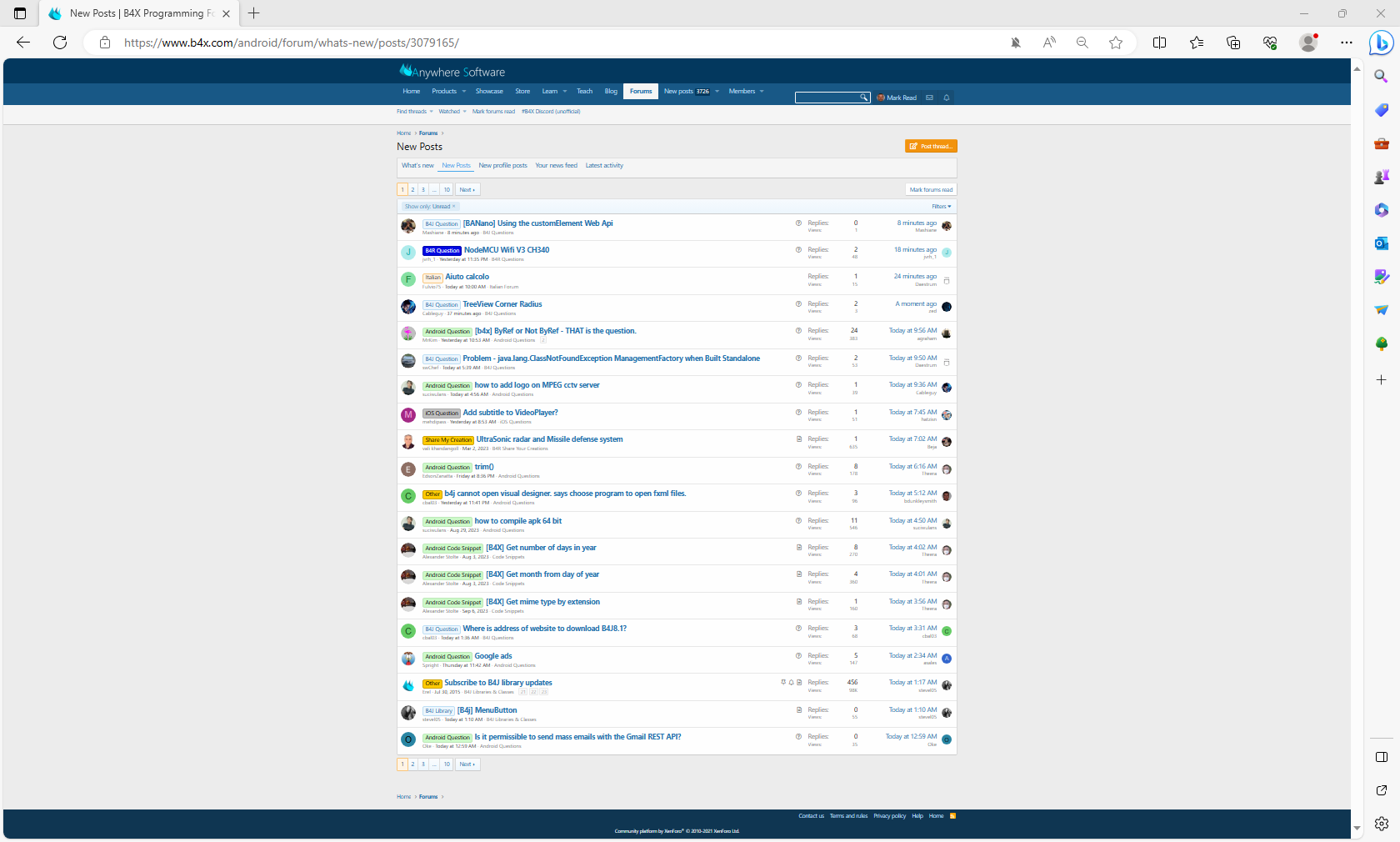Open sidebar Tools briefcase icon
Viewport: 1400px width, 842px height.
coord(1381,143)
